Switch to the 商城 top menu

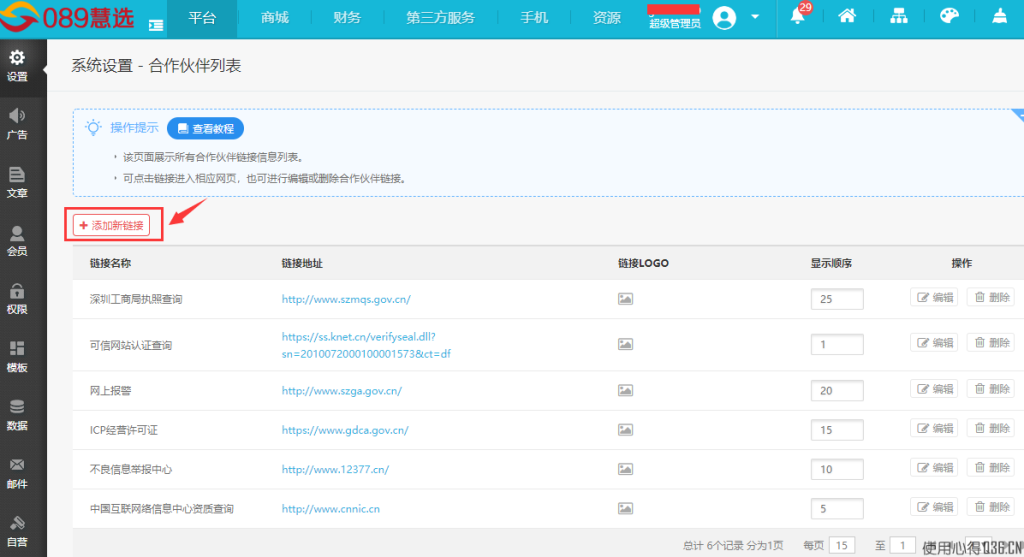[x=274, y=18]
